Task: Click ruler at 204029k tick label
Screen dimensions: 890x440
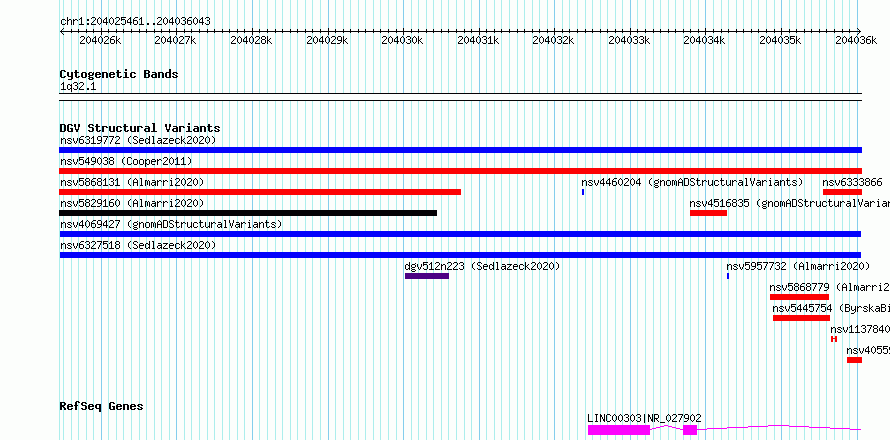Action: click(327, 40)
